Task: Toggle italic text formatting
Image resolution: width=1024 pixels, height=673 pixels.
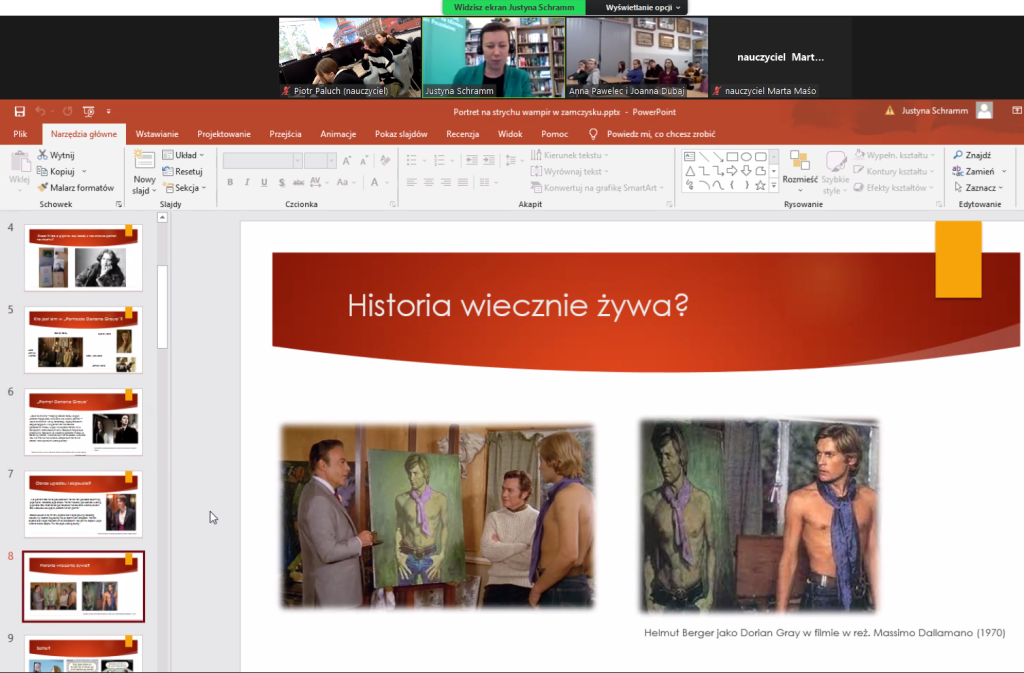Action: click(x=248, y=182)
